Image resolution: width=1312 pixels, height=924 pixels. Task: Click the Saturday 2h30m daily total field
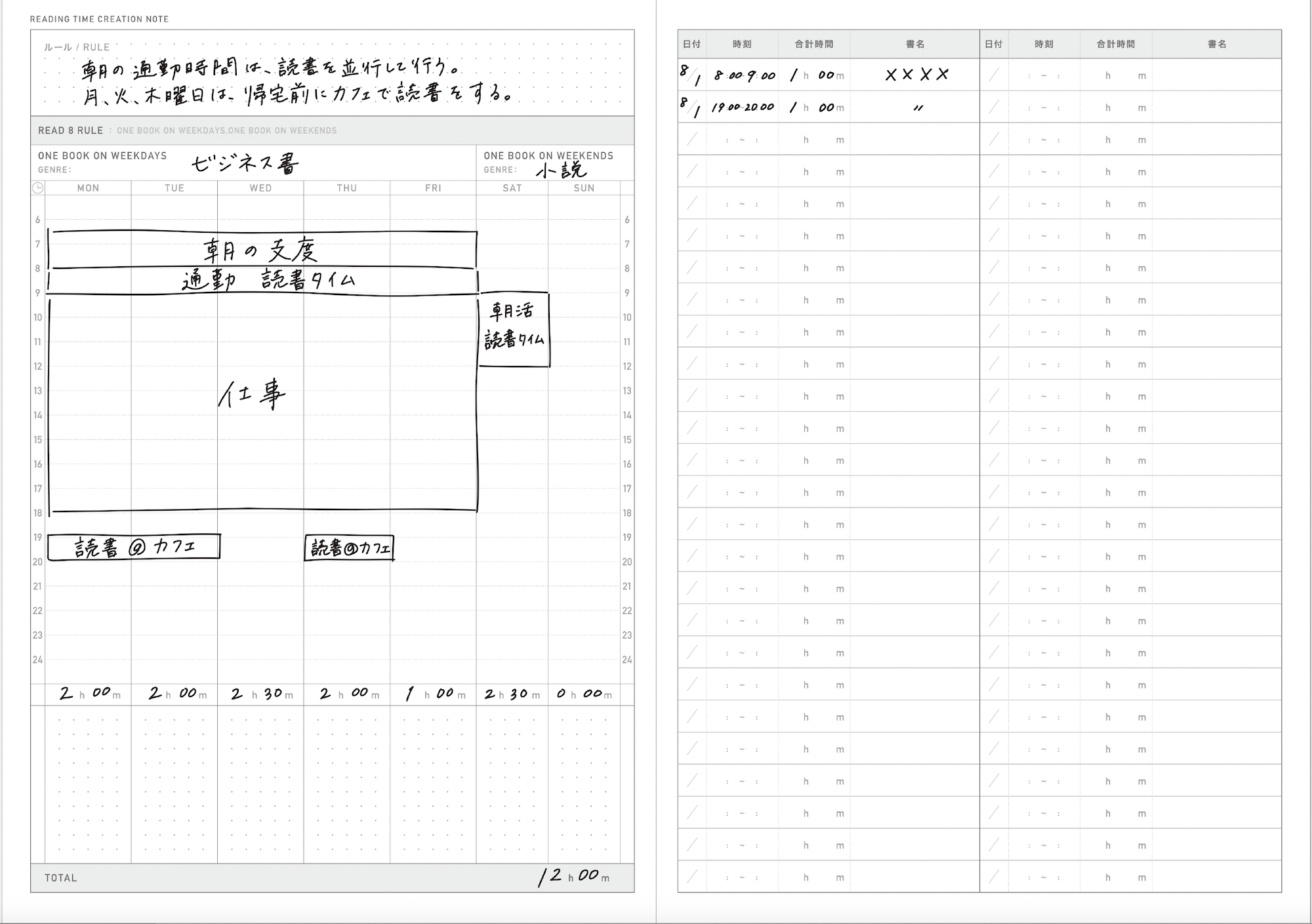point(512,693)
